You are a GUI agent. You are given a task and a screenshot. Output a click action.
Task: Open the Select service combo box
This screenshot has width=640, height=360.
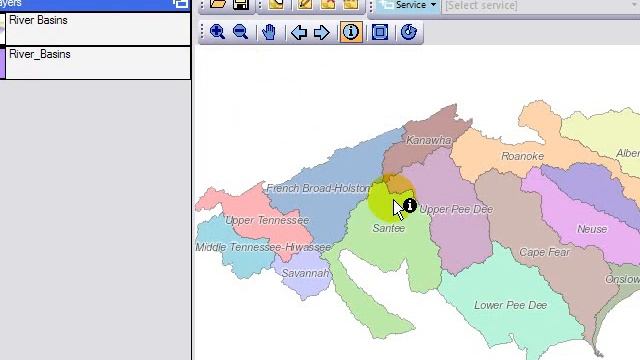[541, 6]
